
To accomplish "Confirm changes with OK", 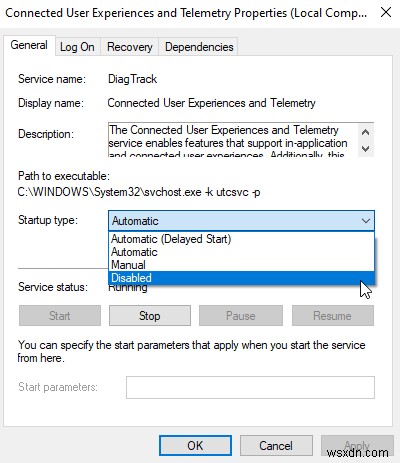I will tap(195, 445).
